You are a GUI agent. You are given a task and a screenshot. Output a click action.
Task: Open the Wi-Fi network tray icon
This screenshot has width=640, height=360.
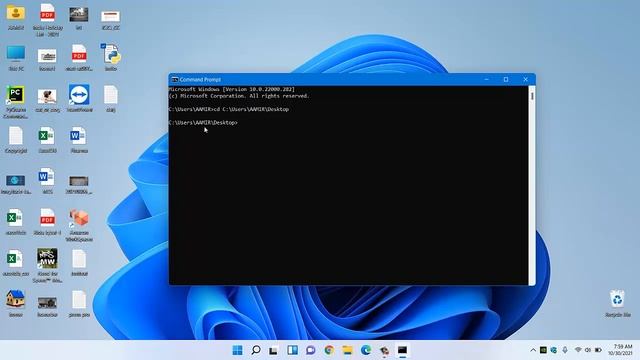pos(578,350)
